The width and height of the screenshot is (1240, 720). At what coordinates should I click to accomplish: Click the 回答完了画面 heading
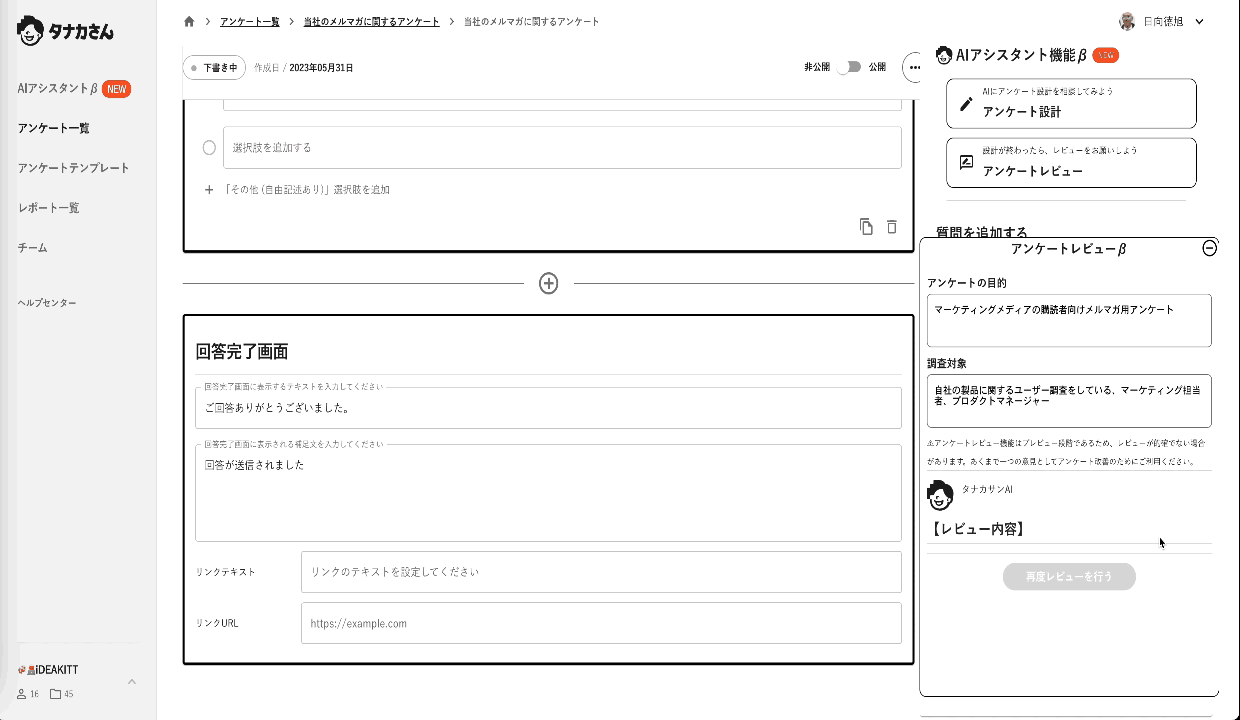[x=242, y=352]
